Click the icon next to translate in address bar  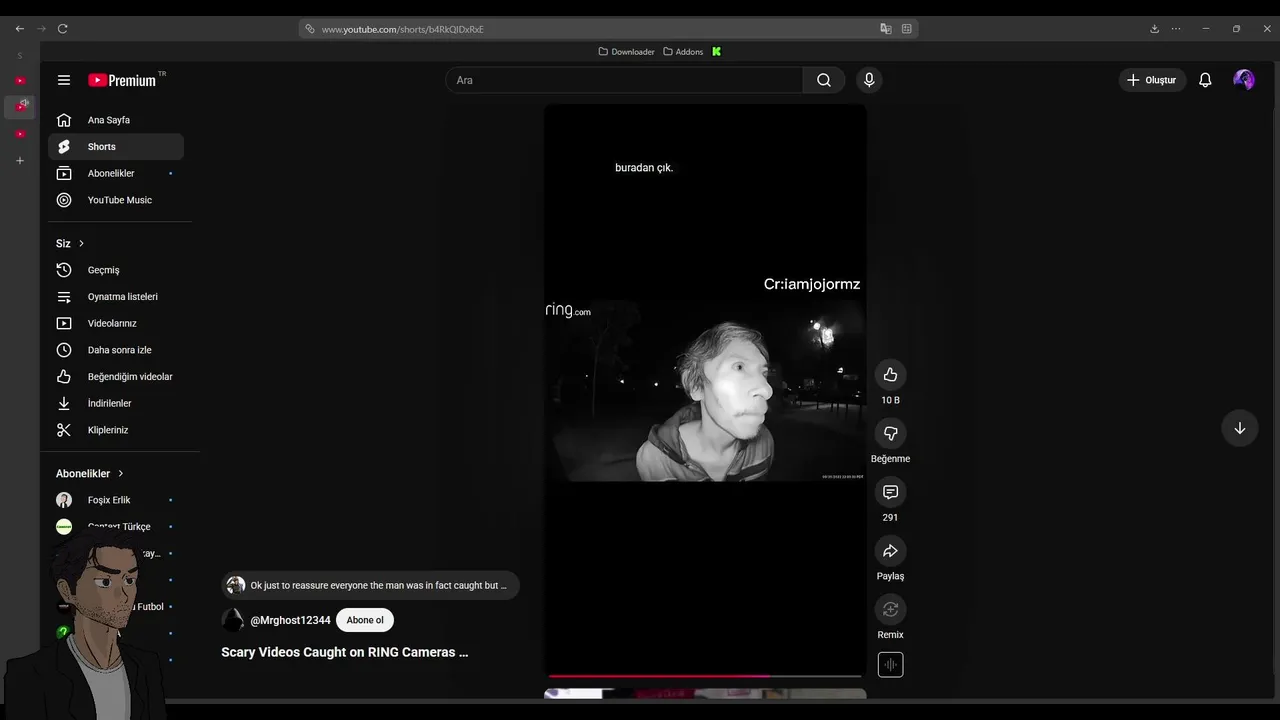click(906, 29)
